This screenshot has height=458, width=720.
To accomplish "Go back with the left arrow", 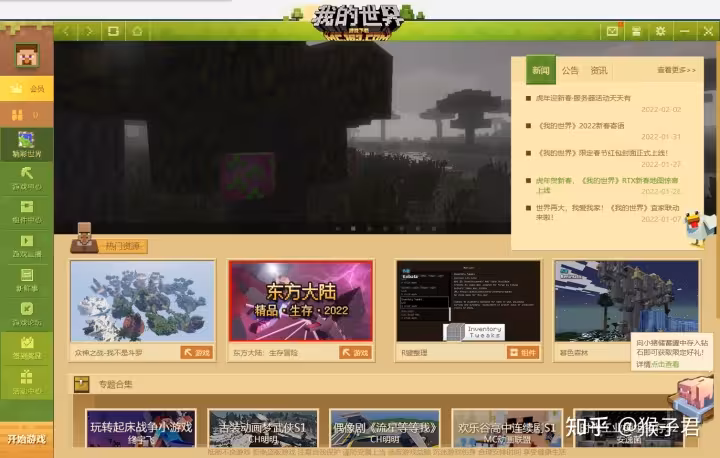I will 66,31.
